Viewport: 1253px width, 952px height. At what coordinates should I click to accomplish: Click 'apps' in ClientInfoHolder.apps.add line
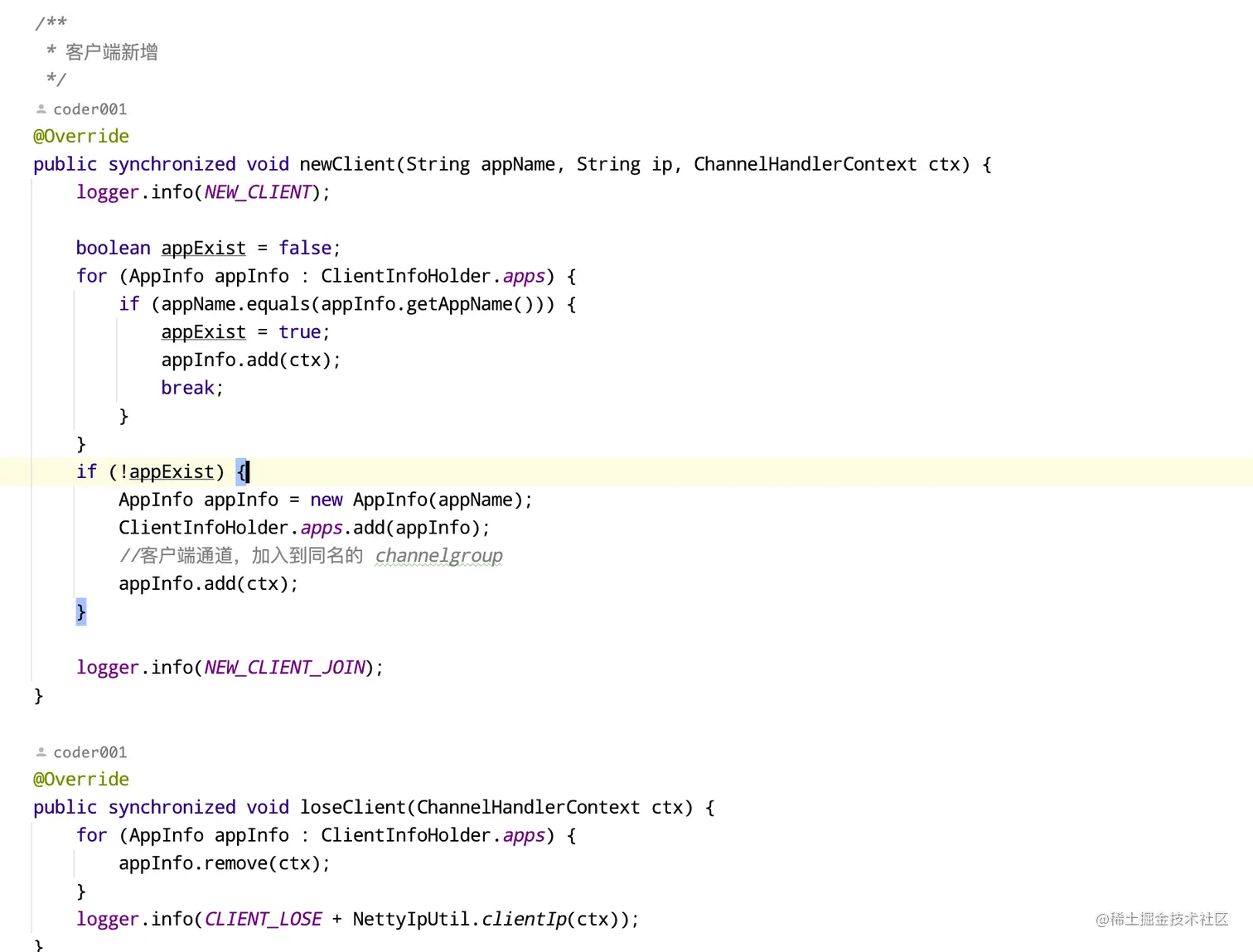tap(321, 528)
